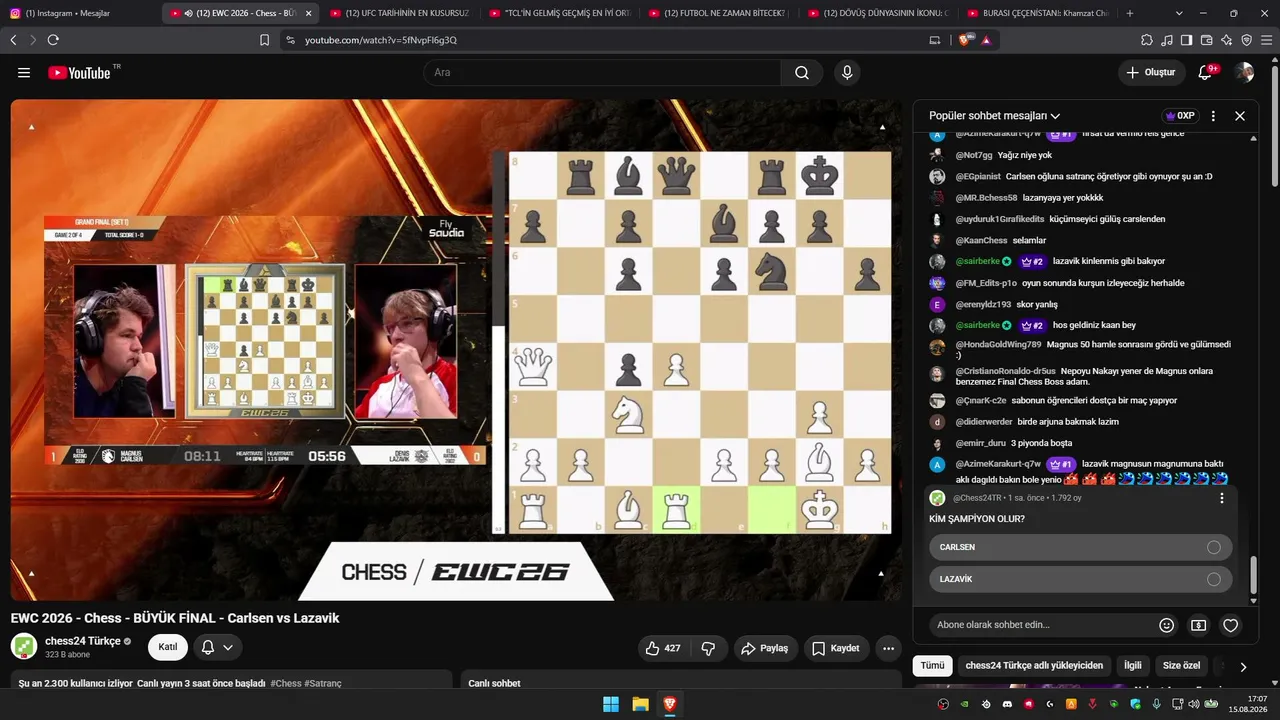
Task: Open Brave Rewards triangle icon
Action: tap(986, 40)
